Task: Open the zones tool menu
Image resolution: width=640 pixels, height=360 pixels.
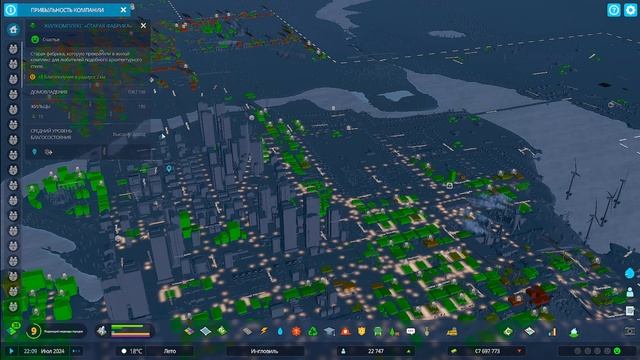Action: (189, 331)
